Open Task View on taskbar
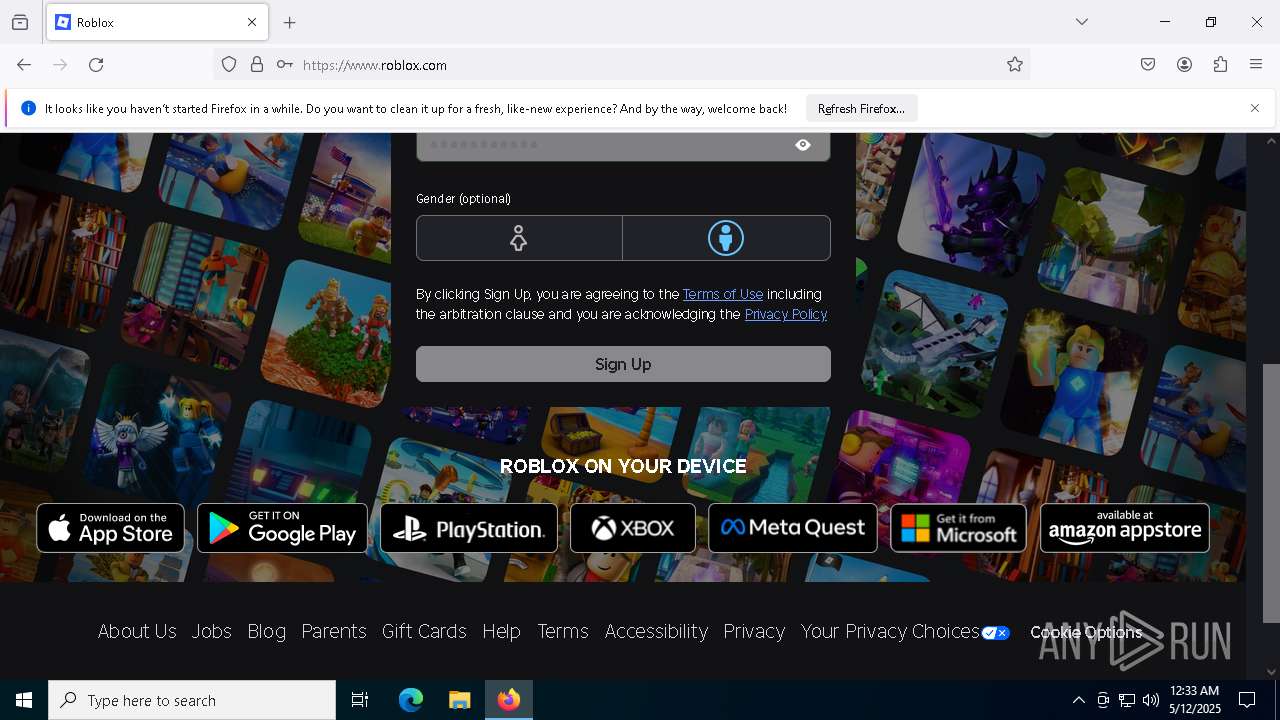The width and height of the screenshot is (1280, 720). (x=360, y=700)
